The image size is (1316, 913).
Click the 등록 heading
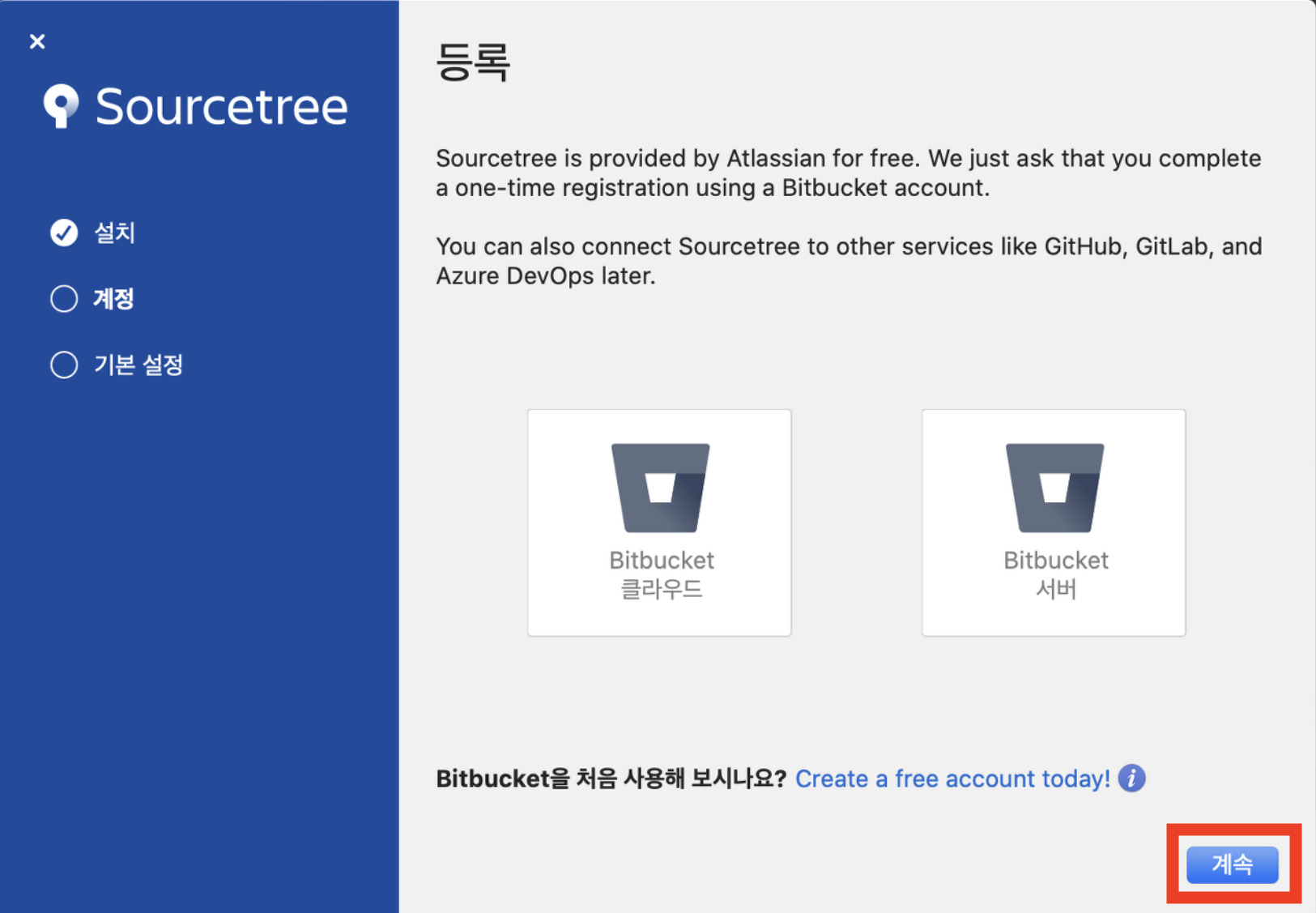tap(473, 62)
